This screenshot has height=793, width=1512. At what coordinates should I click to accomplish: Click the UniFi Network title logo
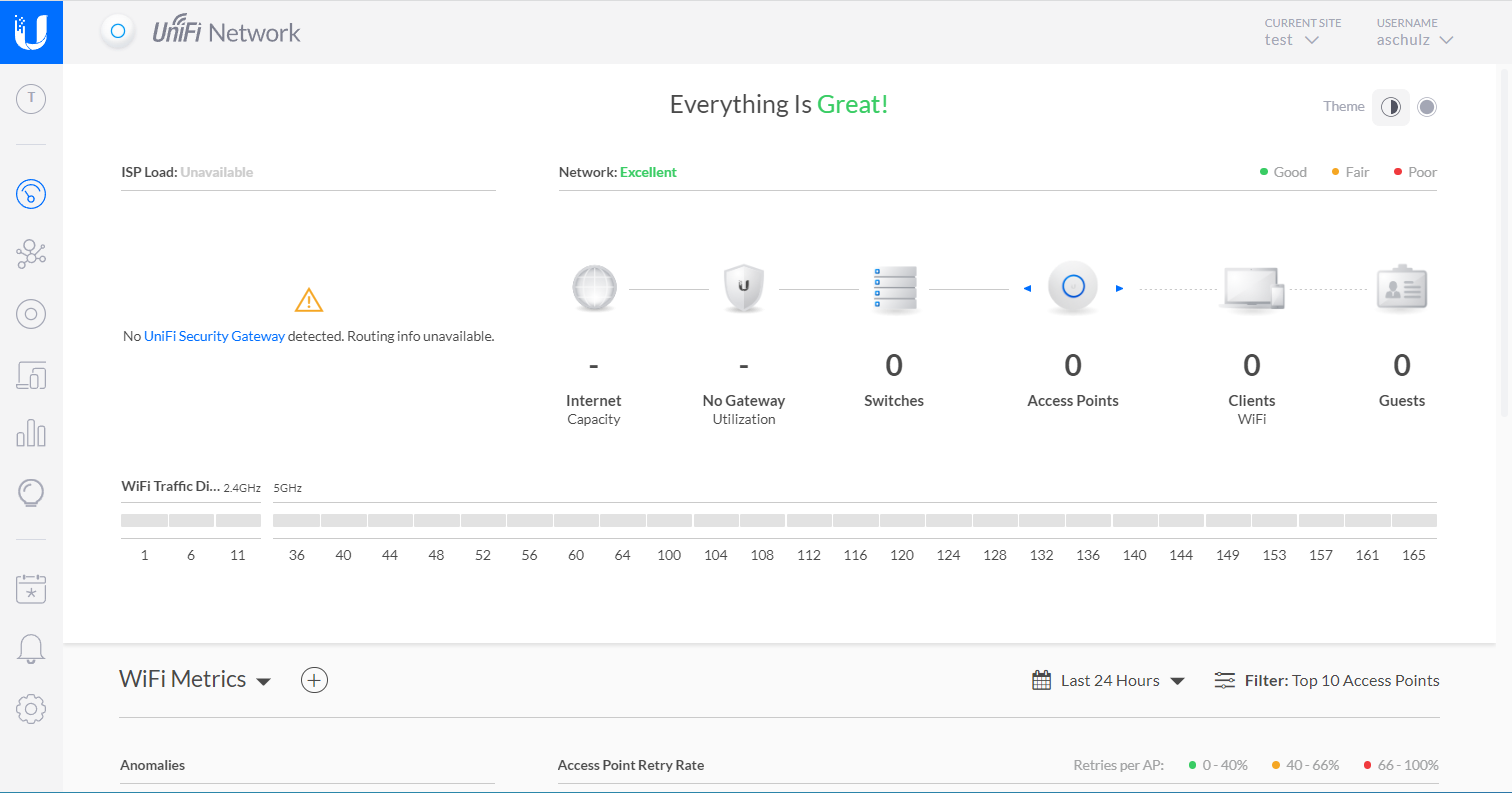click(226, 32)
